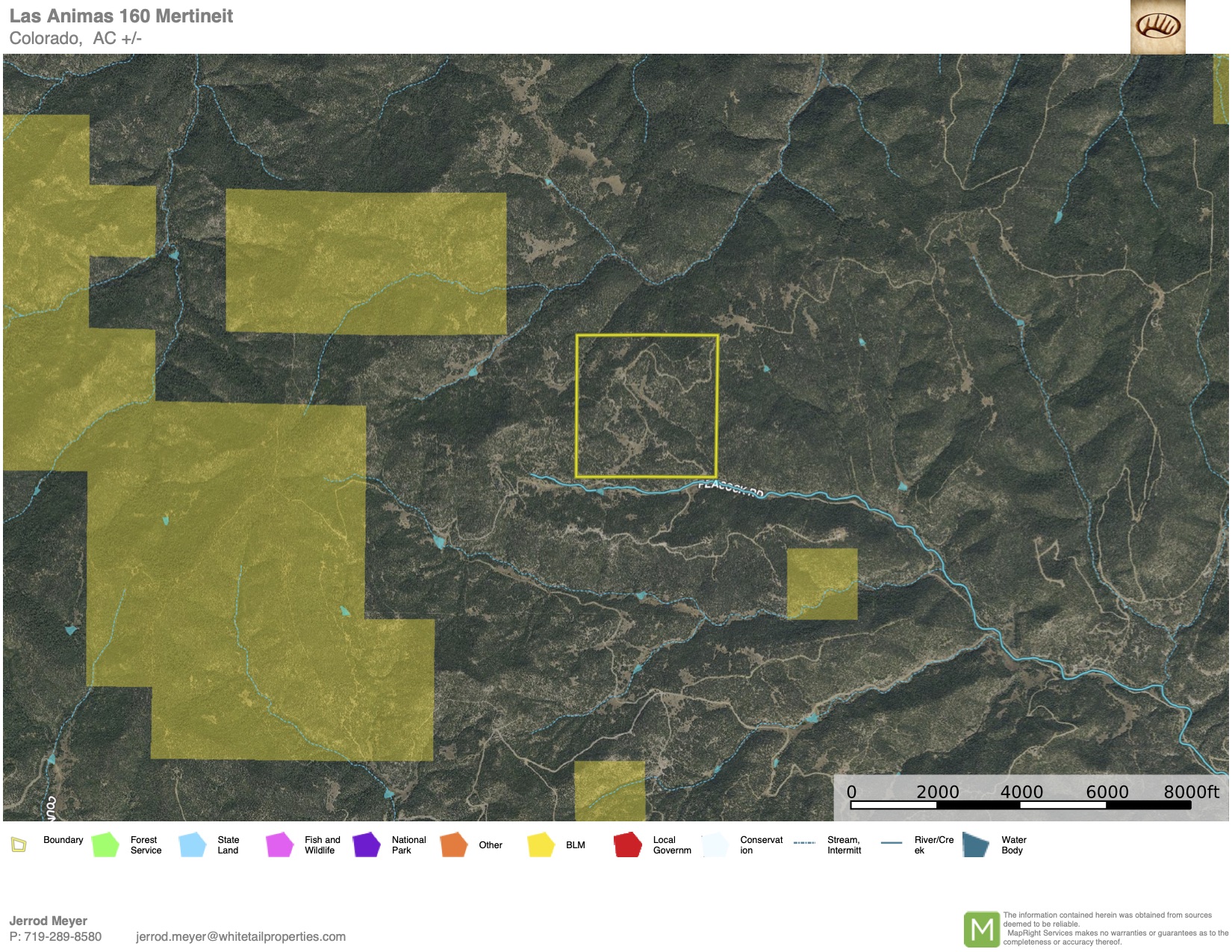Click the Peacock Rd label on map

tap(731, 489)
